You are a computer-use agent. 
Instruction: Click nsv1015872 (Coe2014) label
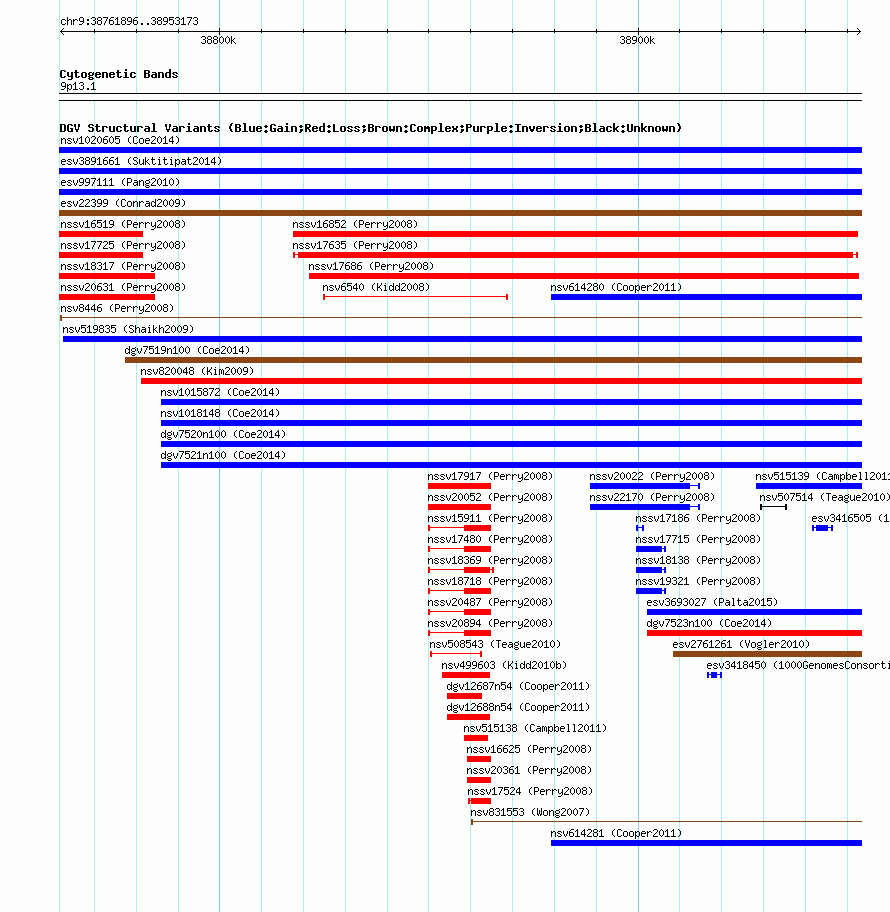click(x=220, y=391)
